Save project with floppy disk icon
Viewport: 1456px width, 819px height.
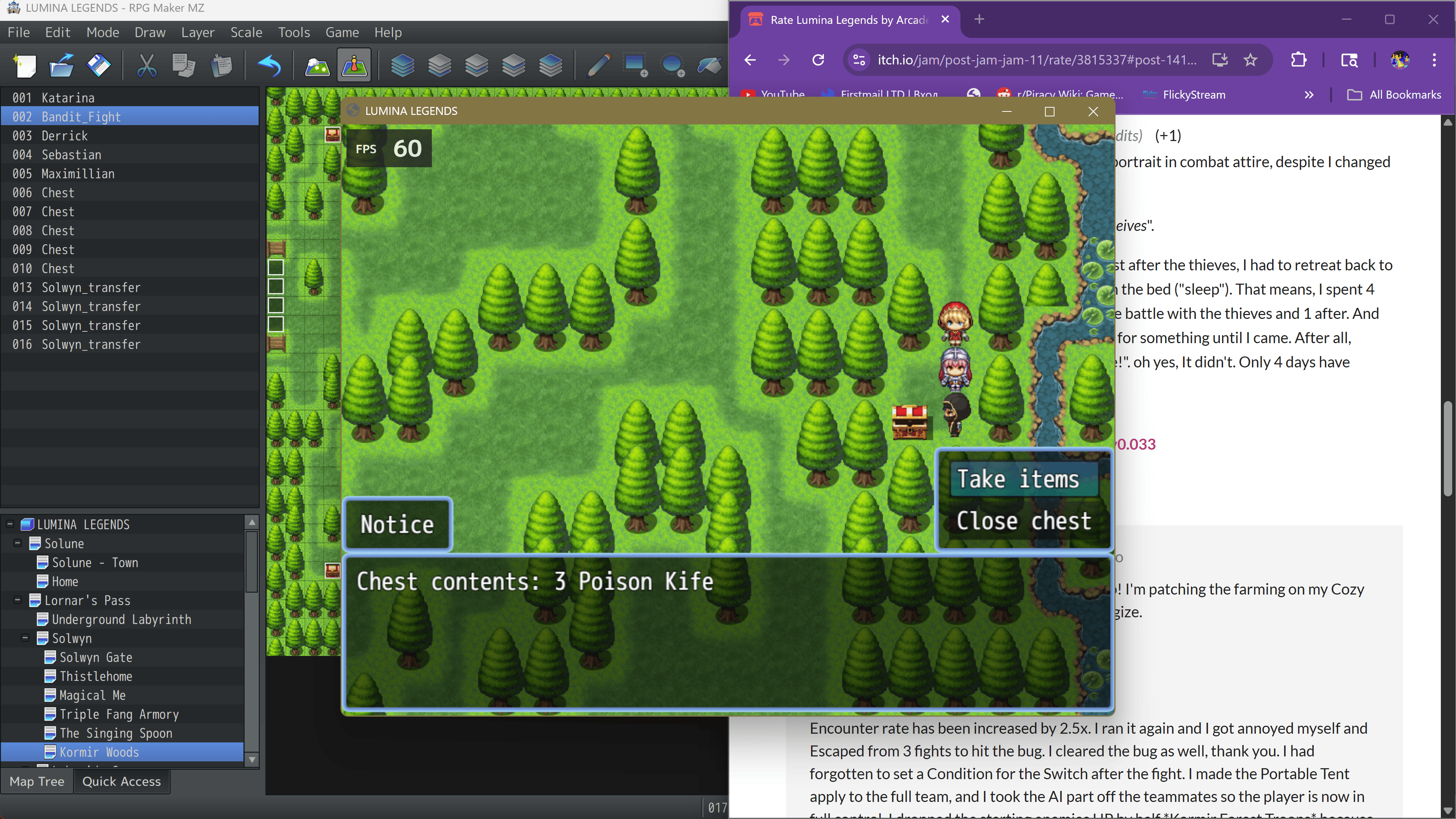coord(98,66)
